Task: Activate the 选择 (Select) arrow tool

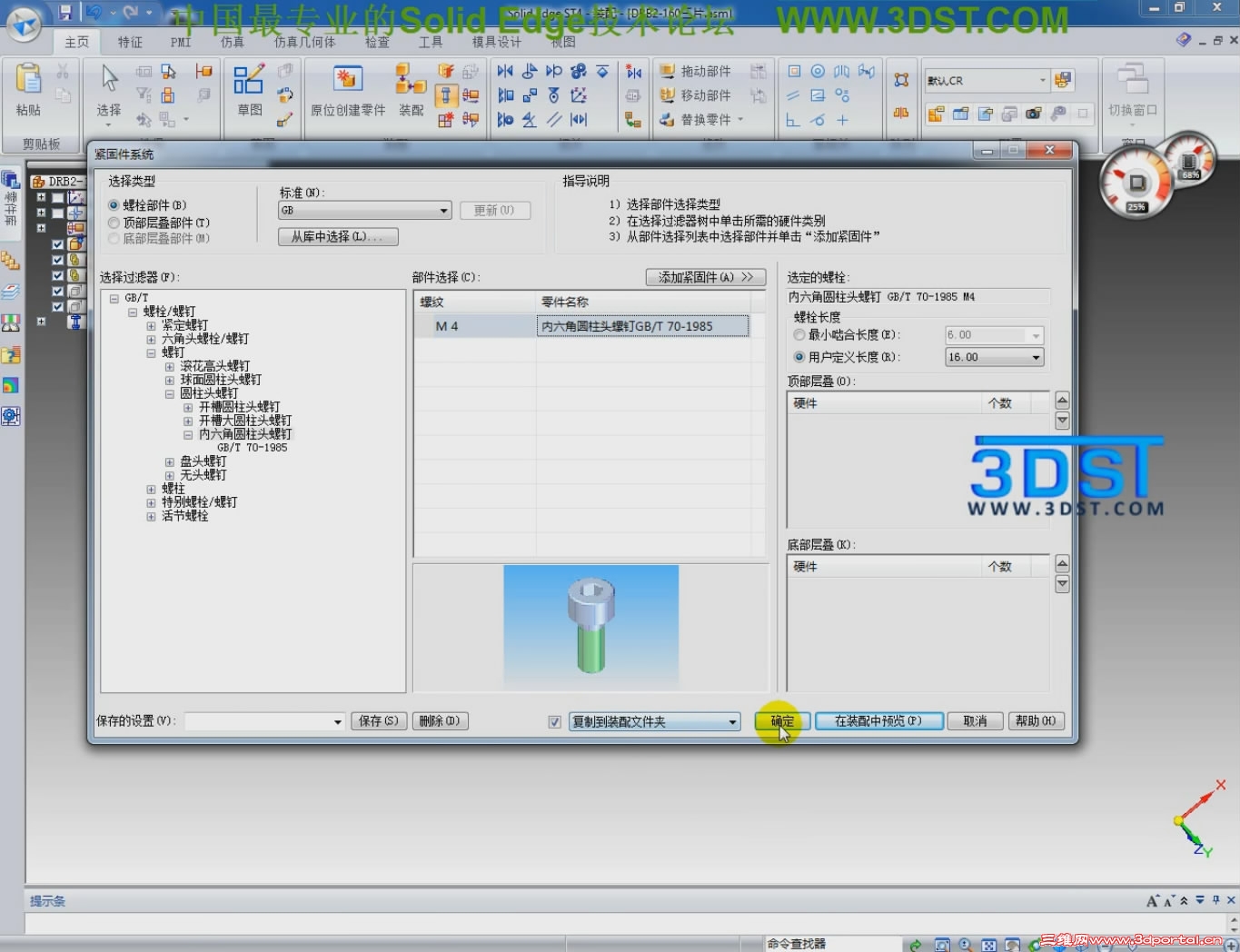Action: 109,78
